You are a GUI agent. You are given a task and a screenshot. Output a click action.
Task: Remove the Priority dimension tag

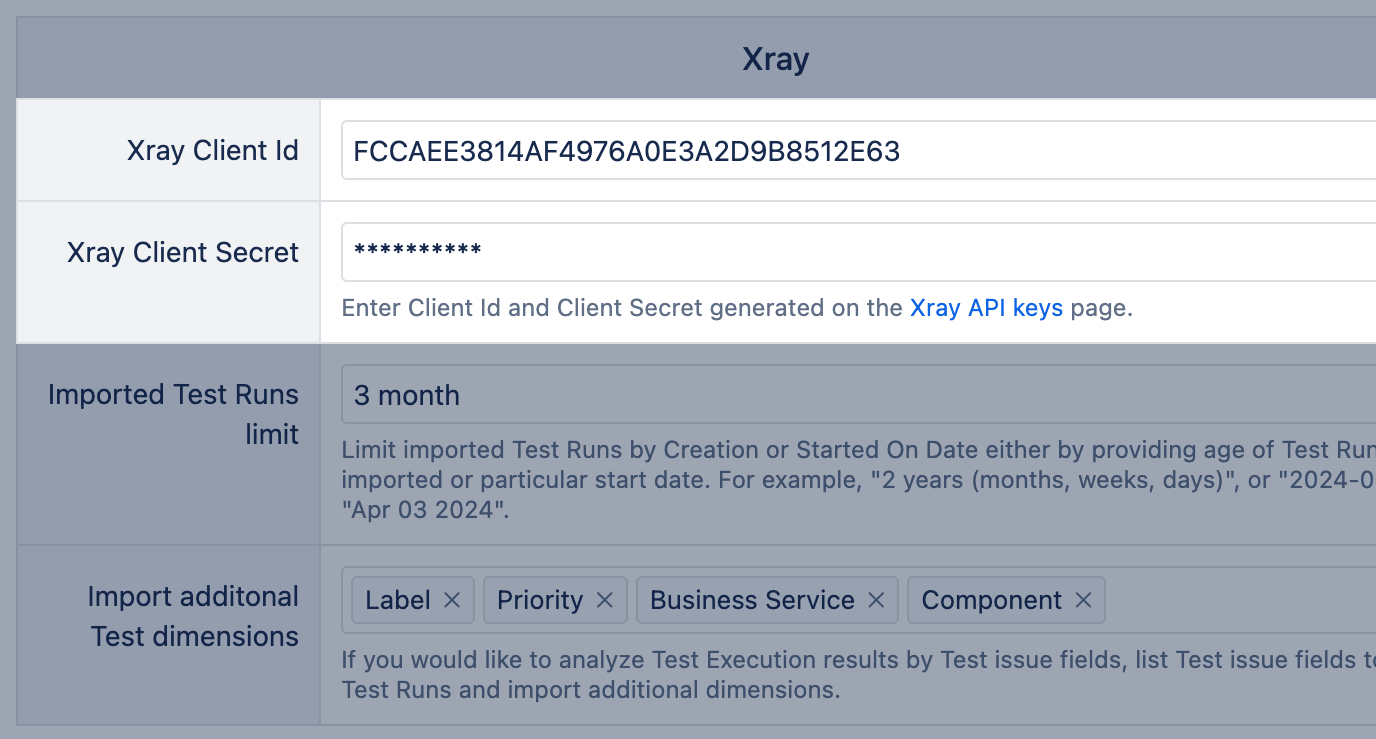pyautogui.click(x=604, y=600)
